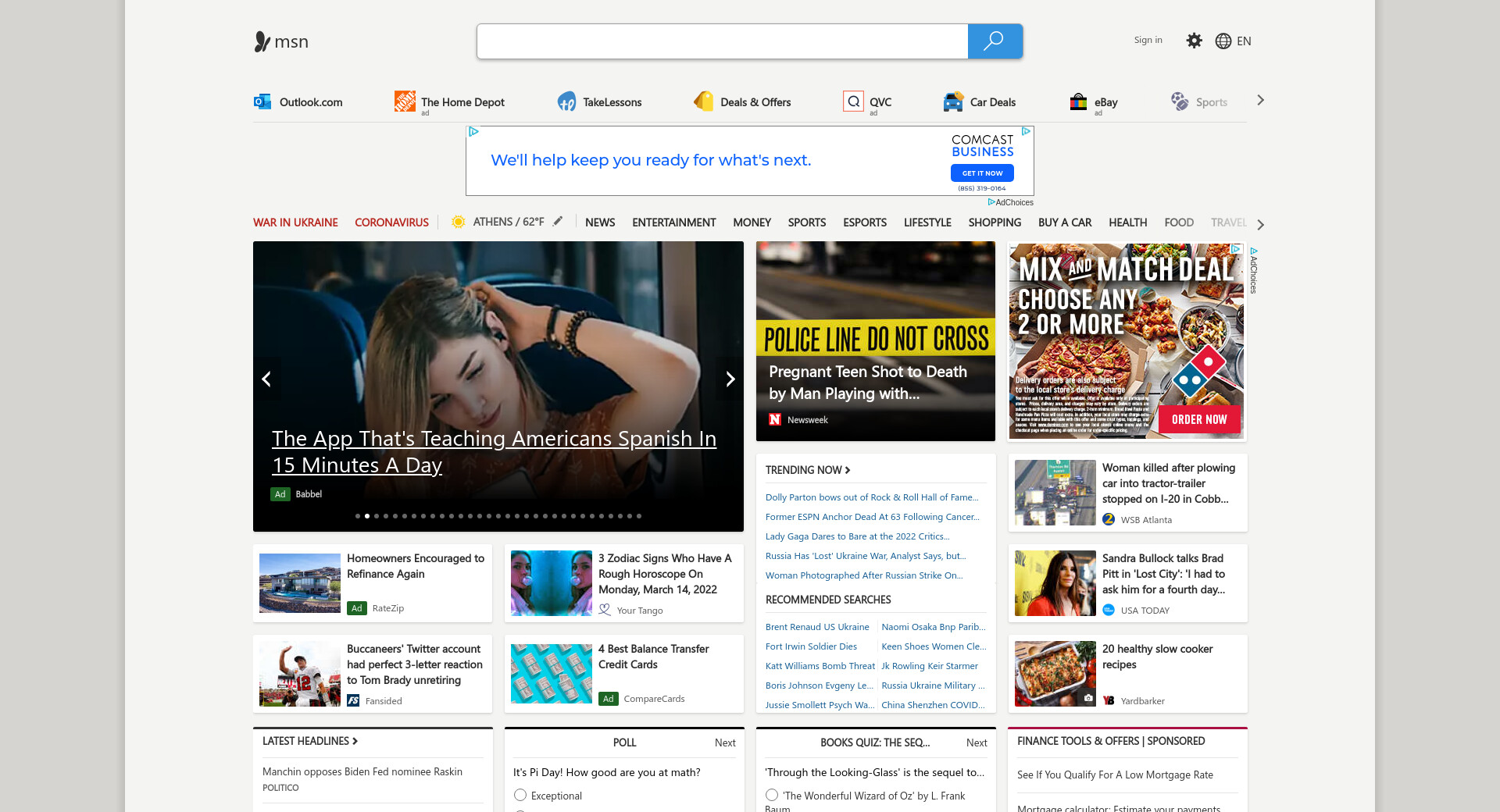The height and width of the screenshot is (812, 1500).
Task: Click into the MSN search box
Action: tap(722, 41)
